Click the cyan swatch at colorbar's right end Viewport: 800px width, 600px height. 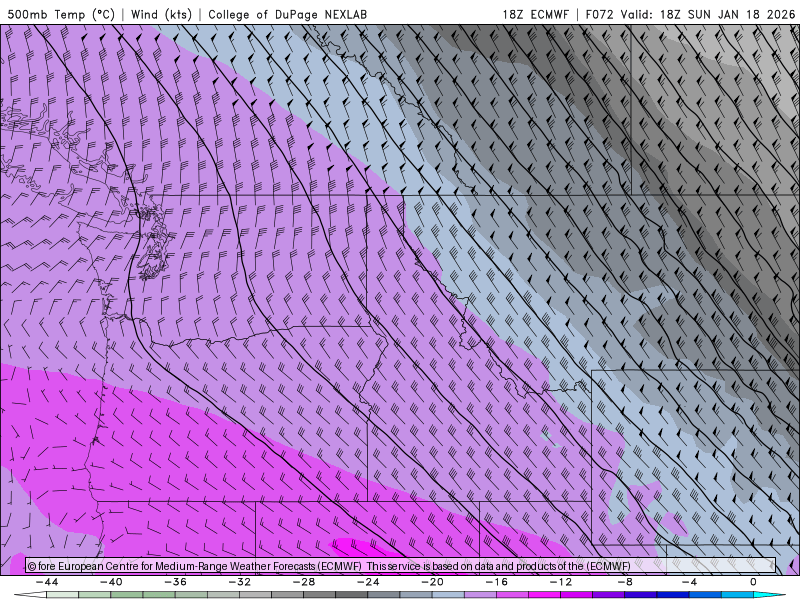pyautogui.click(x=768, y=595)
